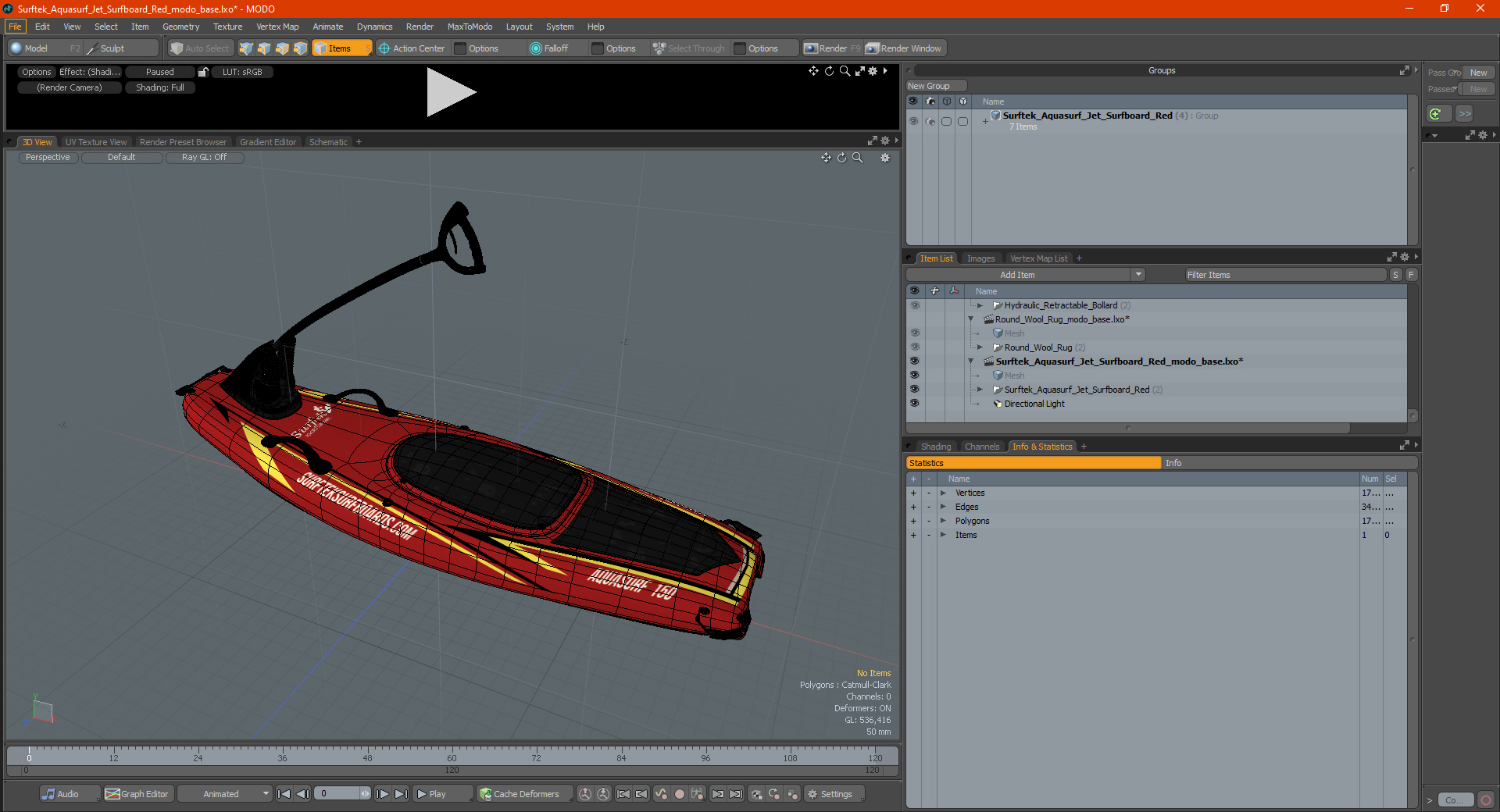Open the Geometry menu

(180, 27)
